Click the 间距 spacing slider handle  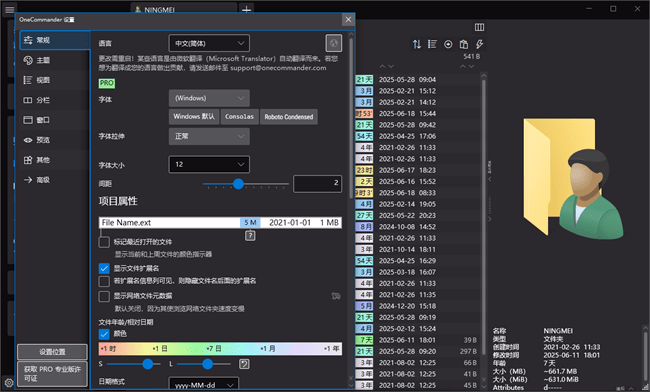click(x=238, y=184)
